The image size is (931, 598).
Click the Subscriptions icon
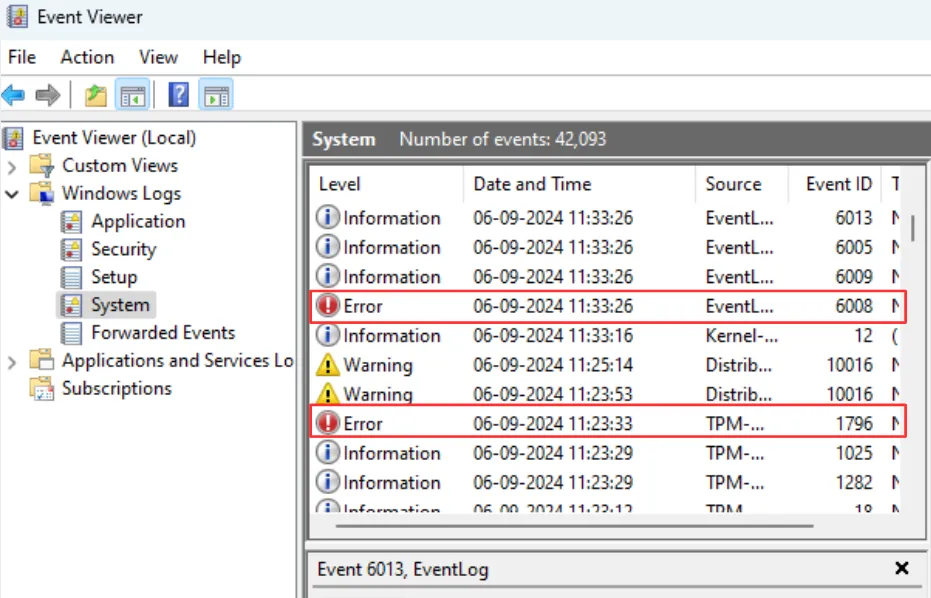click(43, 388)
